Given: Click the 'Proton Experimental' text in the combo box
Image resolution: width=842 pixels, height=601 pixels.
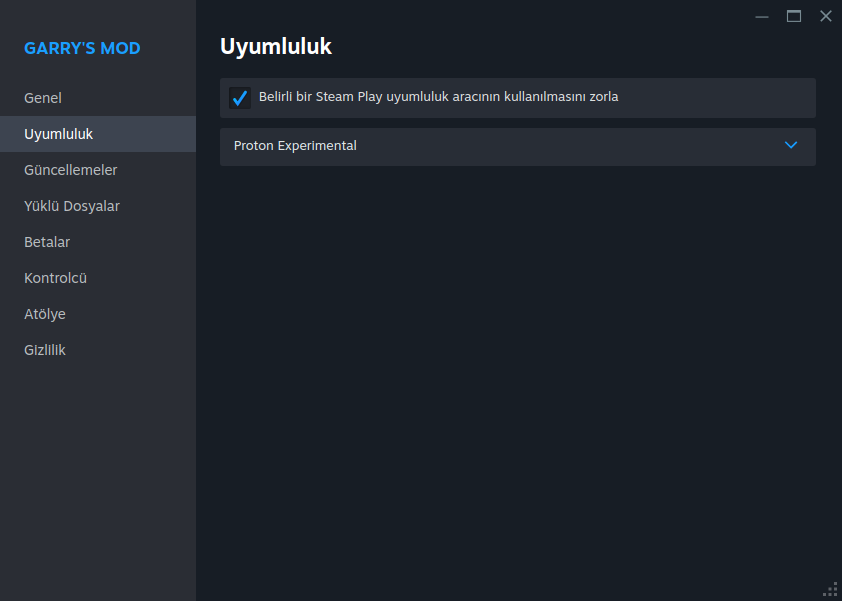Looking at the screenshot, I should pos(295,146).
